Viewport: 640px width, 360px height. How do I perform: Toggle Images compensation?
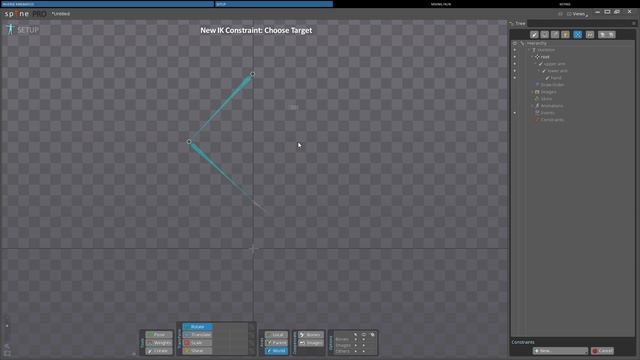311,343
